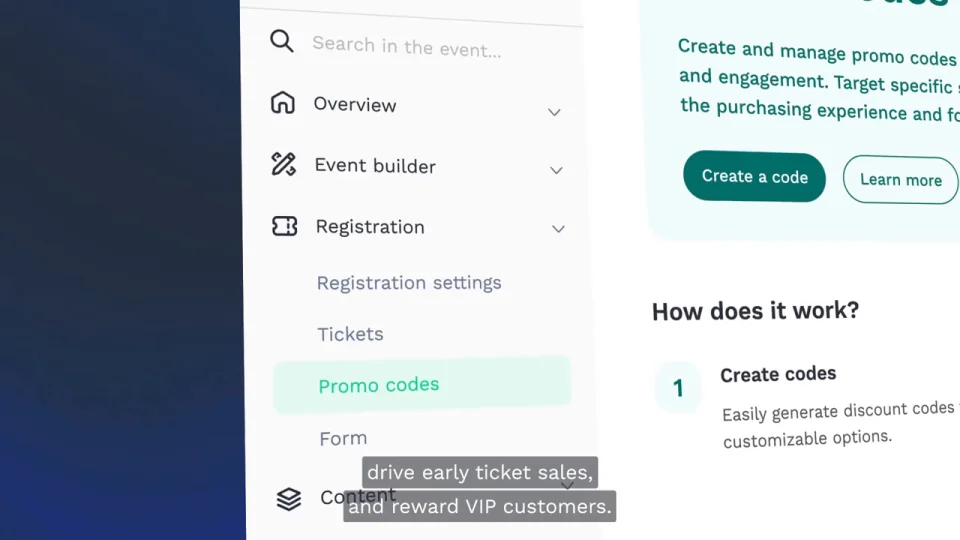Expand the Overview section chevron
Viewport: 960px width, 540px height.
click(554, 112)
